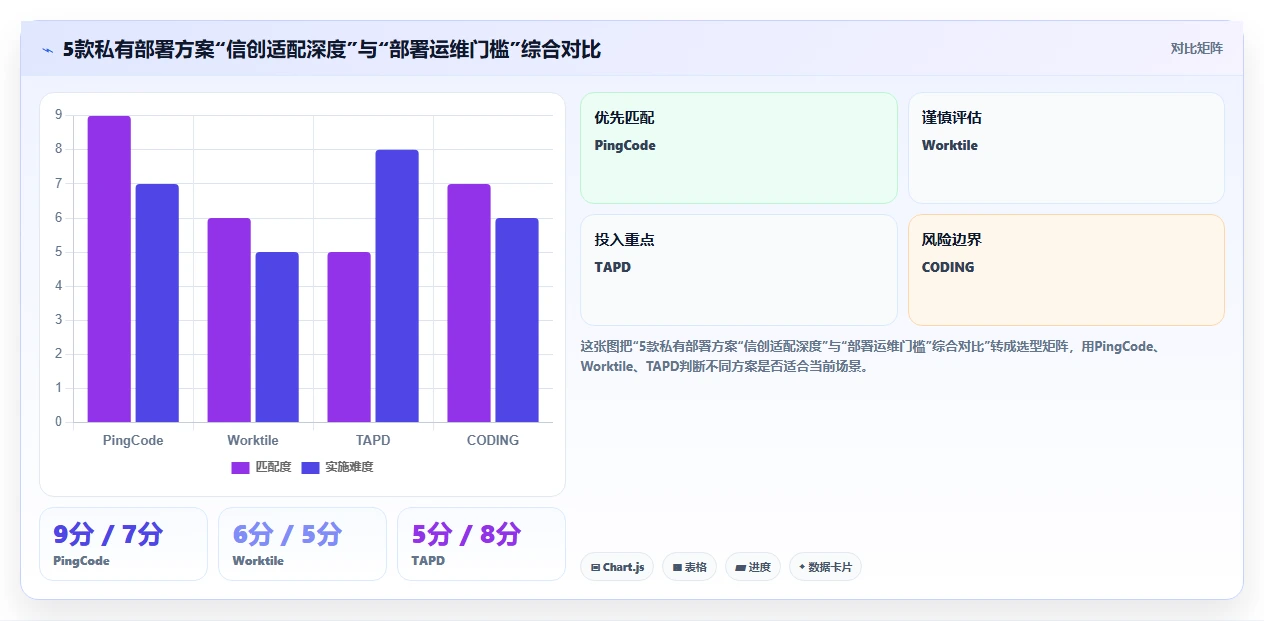
Task: Click the CODING blue 实施难度 bar
Action: pyautogui.click(x=517, y=320)
